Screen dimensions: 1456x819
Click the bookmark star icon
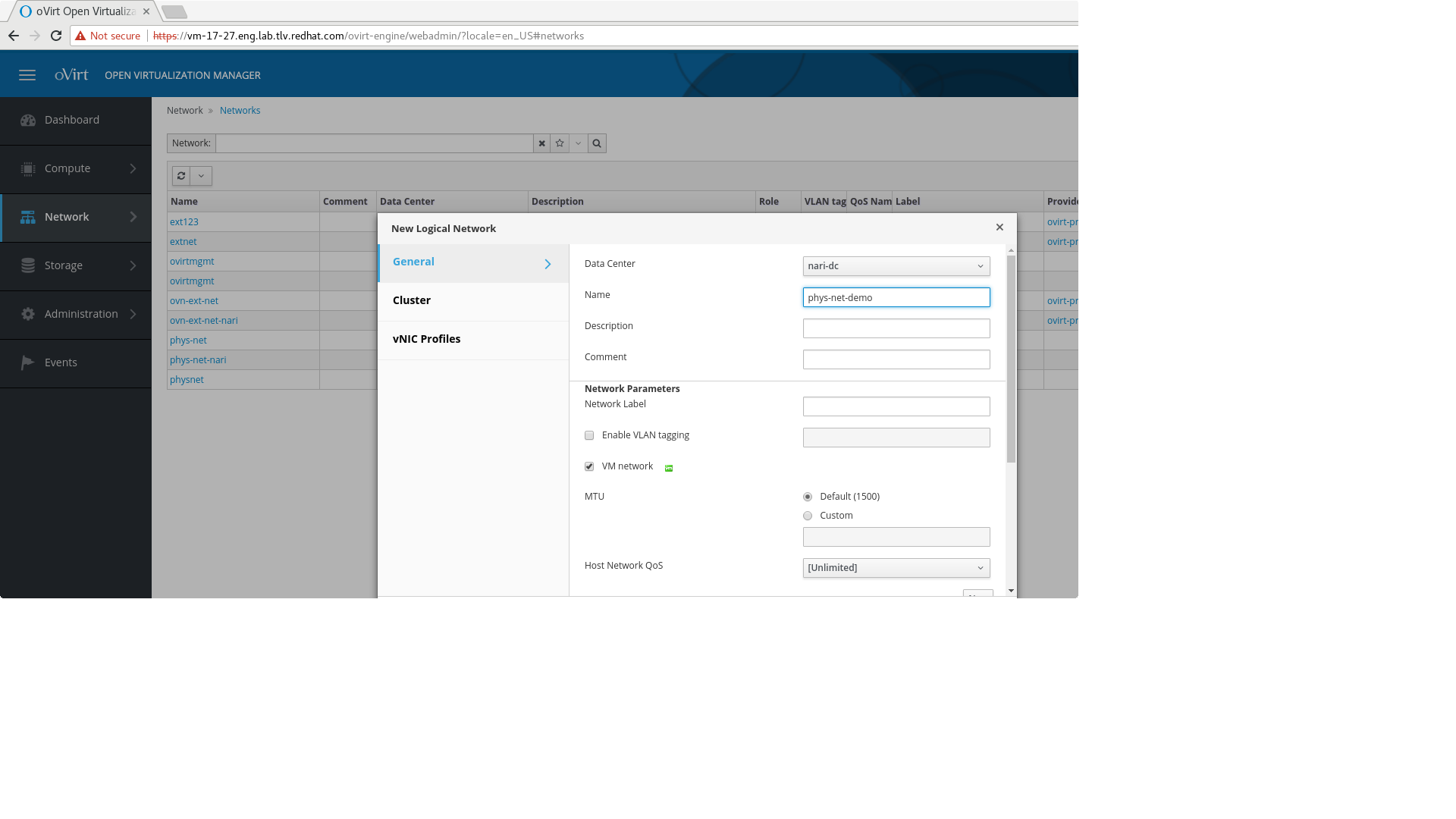(560, 143)
